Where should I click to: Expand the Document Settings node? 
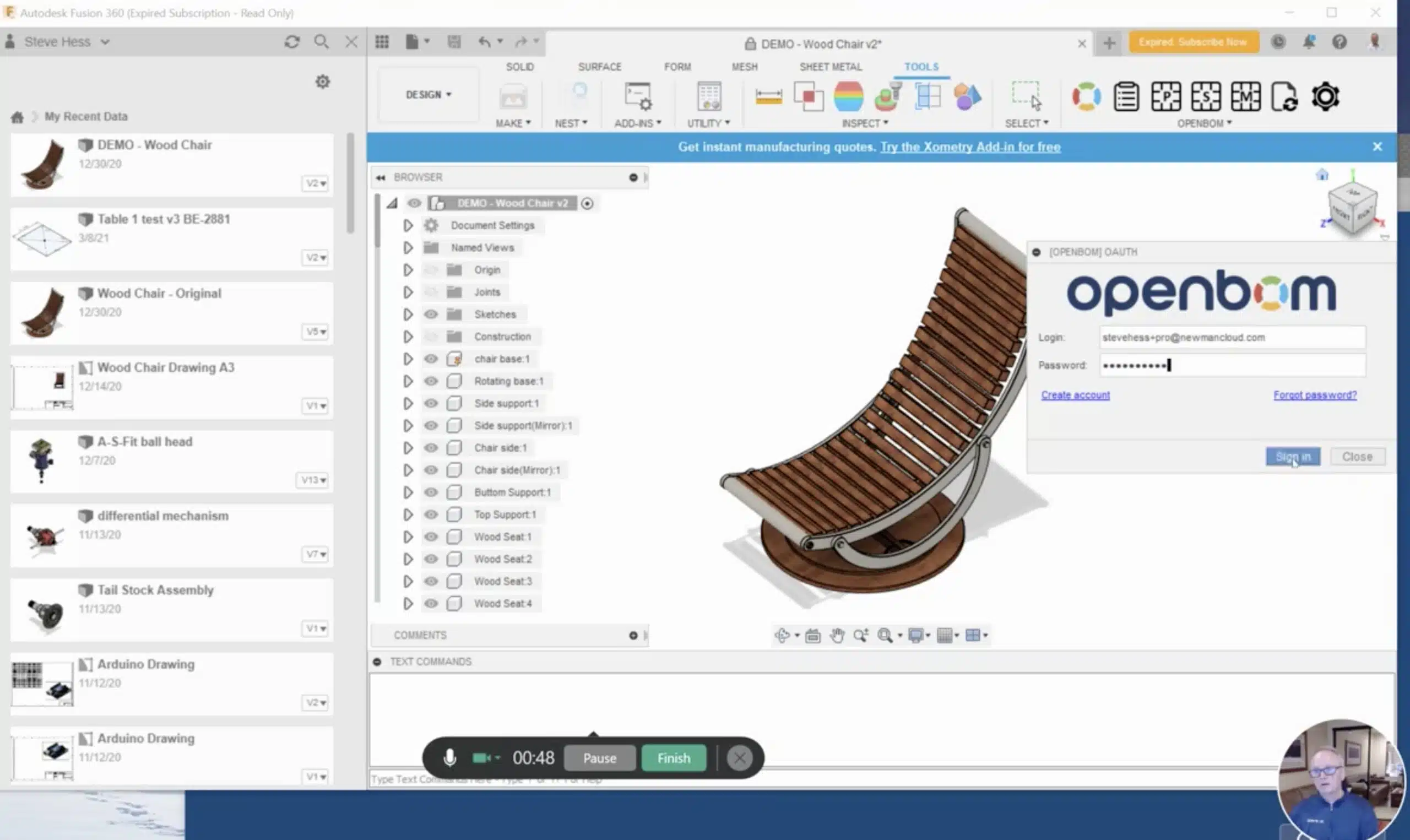tap(408, 225)
